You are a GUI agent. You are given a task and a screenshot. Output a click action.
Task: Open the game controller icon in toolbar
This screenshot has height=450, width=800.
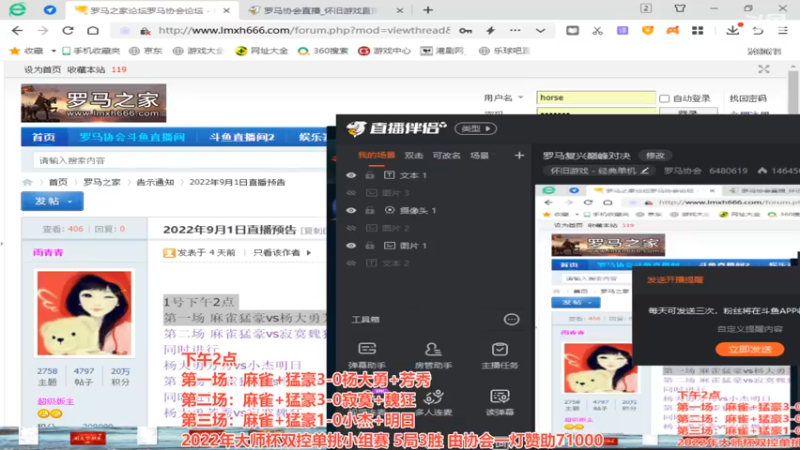(672, 31)
